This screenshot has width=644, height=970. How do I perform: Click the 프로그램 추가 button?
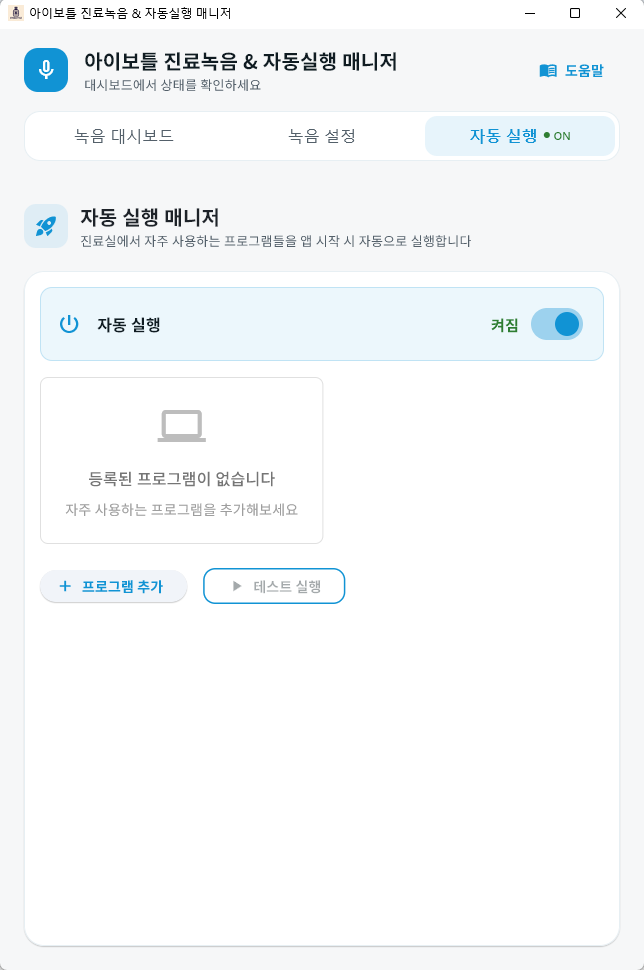(x=113, y=586)
